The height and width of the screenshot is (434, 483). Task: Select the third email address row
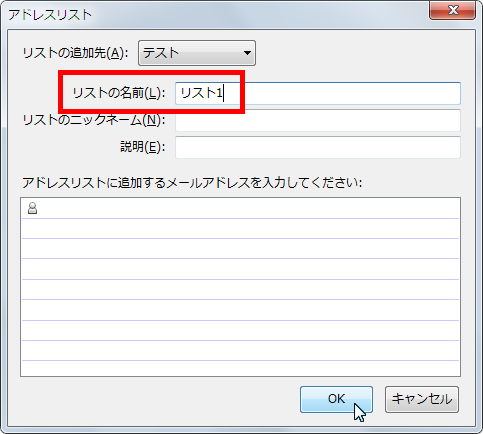240,249
